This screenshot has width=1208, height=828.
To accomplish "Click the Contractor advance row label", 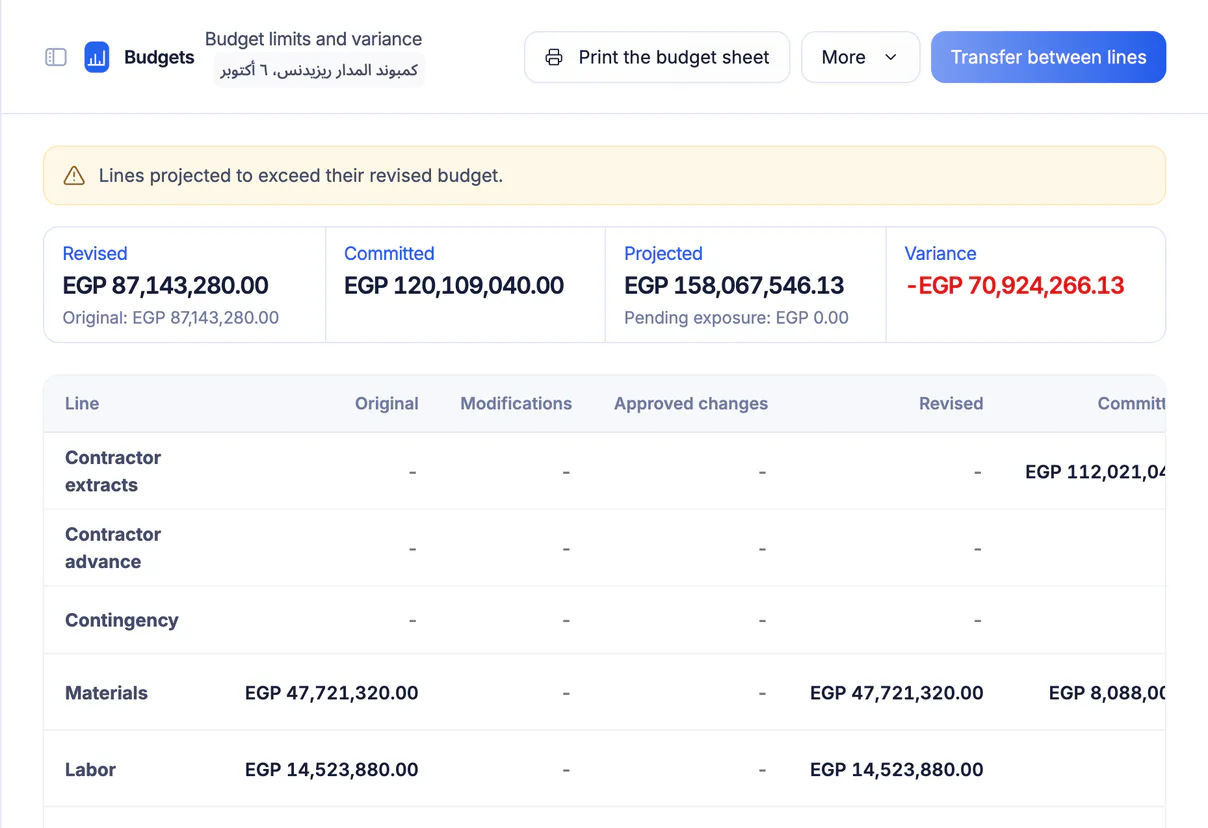I will click(x=113, y=548).
